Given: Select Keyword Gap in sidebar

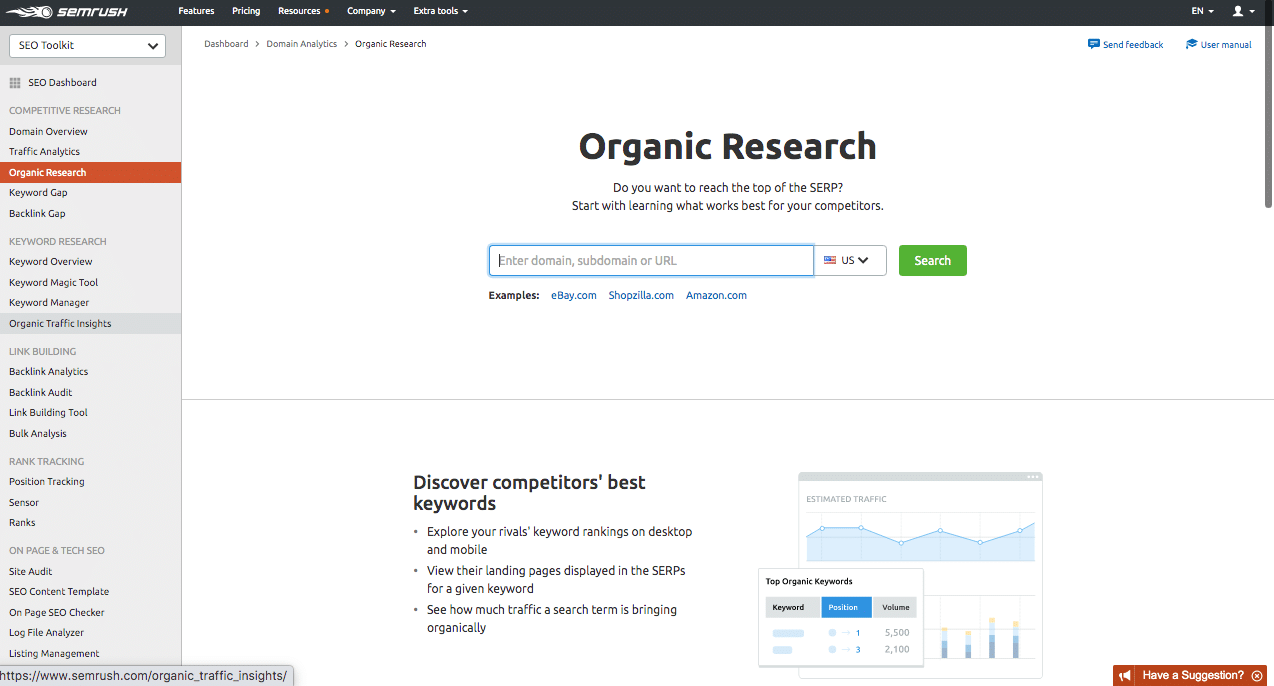Looking at the screenshot, I should 38,193.
